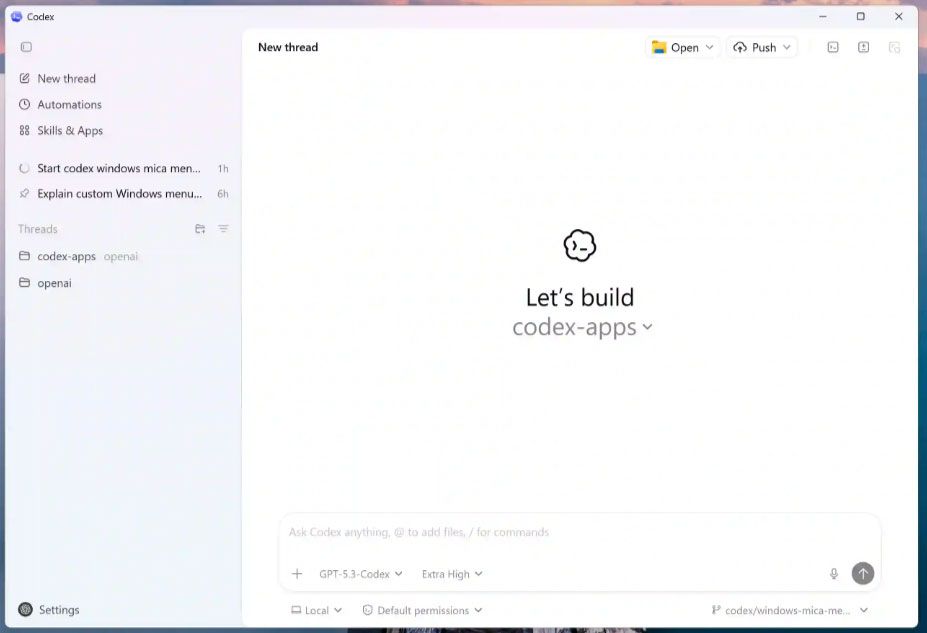
Task: Click the 6h timestamp on second thread
Action: click(223, 194)
